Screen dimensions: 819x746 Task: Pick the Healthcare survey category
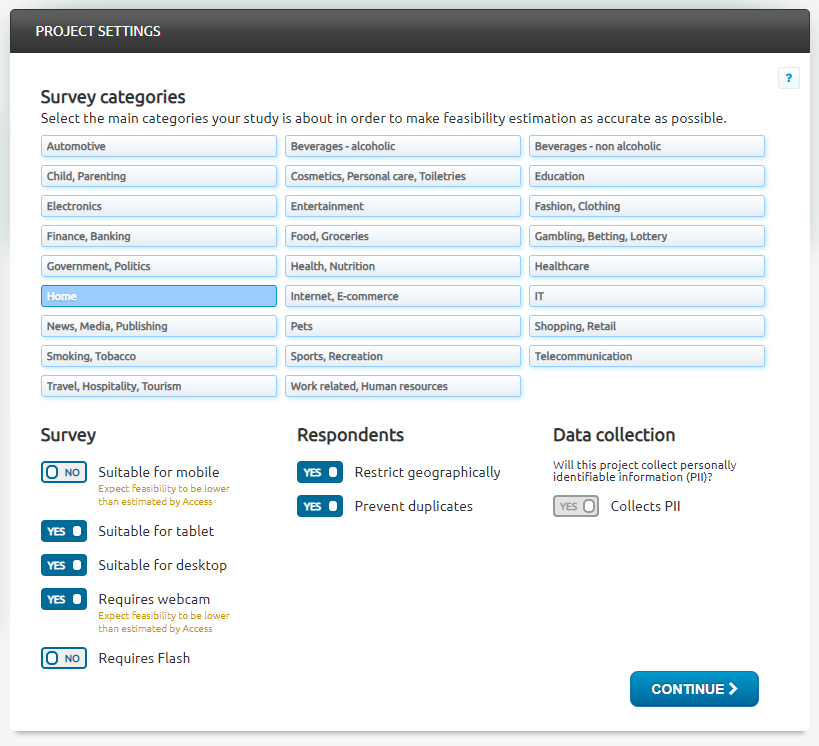pos(646,266)
